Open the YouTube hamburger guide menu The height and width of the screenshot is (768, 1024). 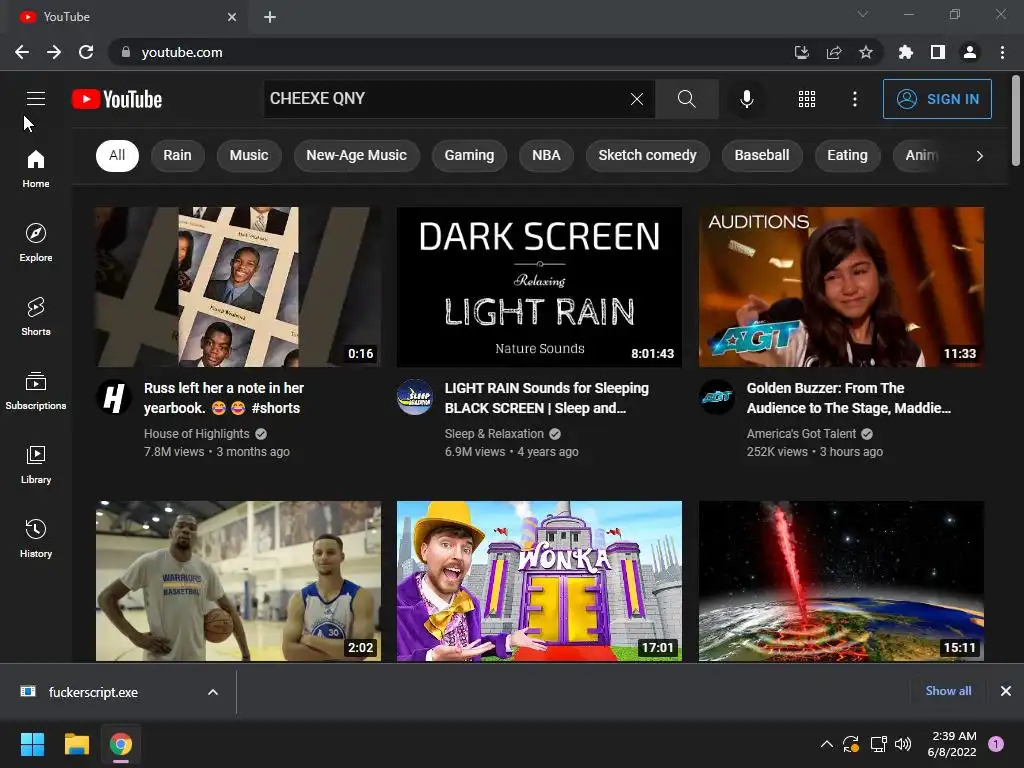(36, 99)
